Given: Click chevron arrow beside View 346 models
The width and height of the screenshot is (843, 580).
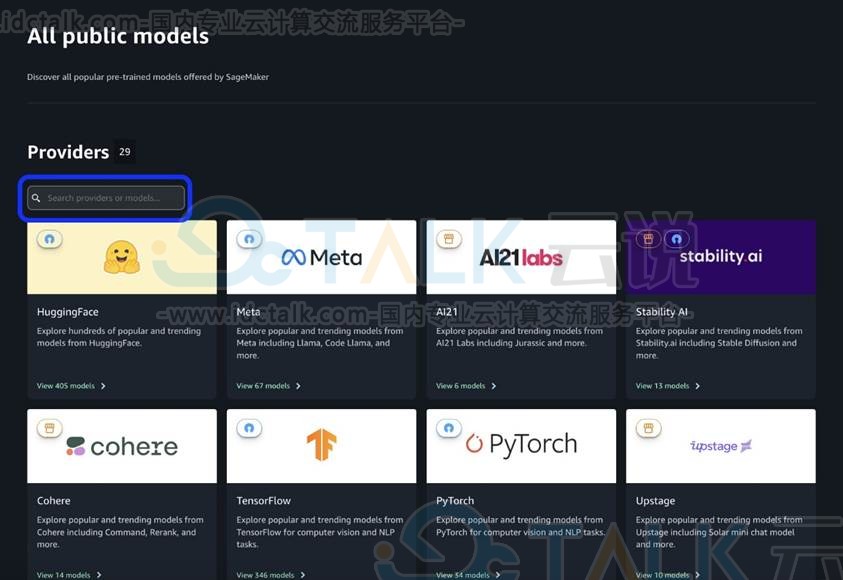Looking at the screenshot, I should pyautogui.click(x=303, y=575).
